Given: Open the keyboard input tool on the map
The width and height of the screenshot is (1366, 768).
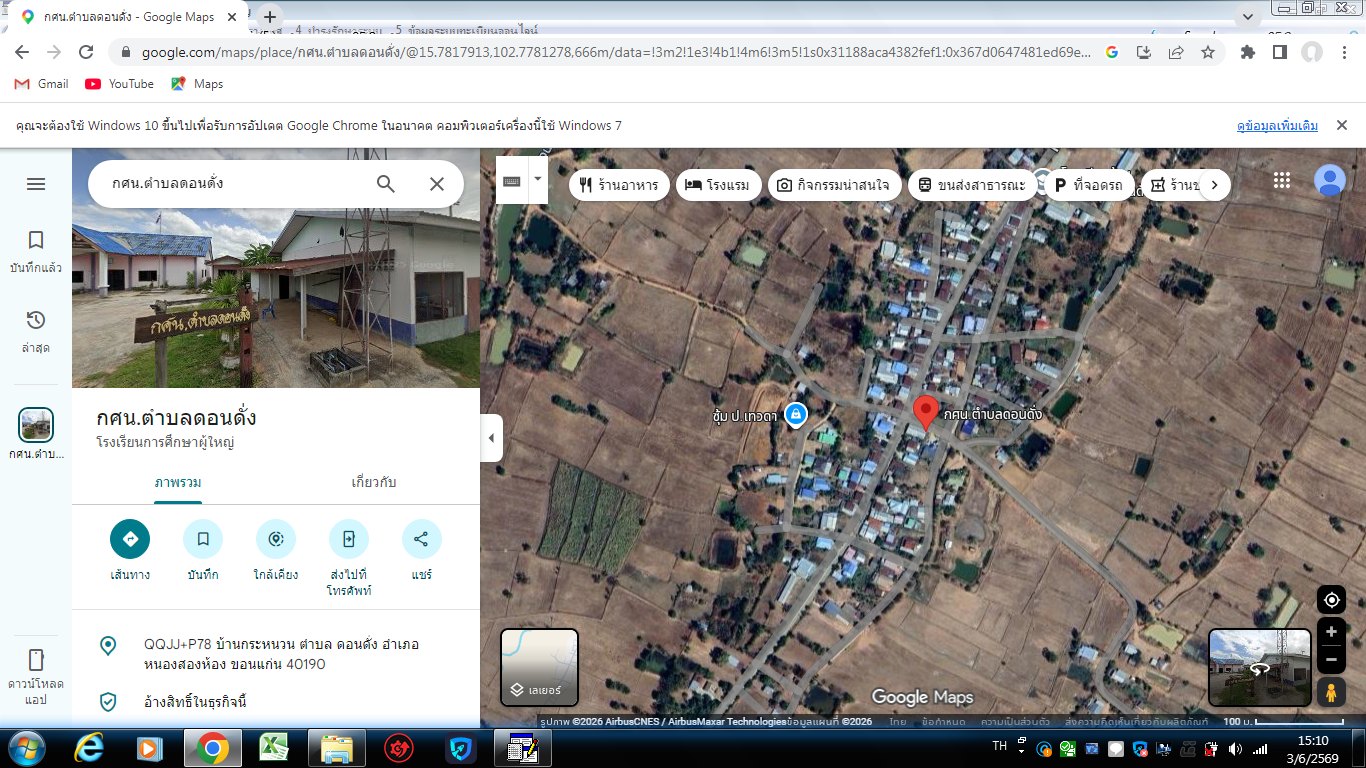Looking at the screenshot, I should [x=511, y=181].
